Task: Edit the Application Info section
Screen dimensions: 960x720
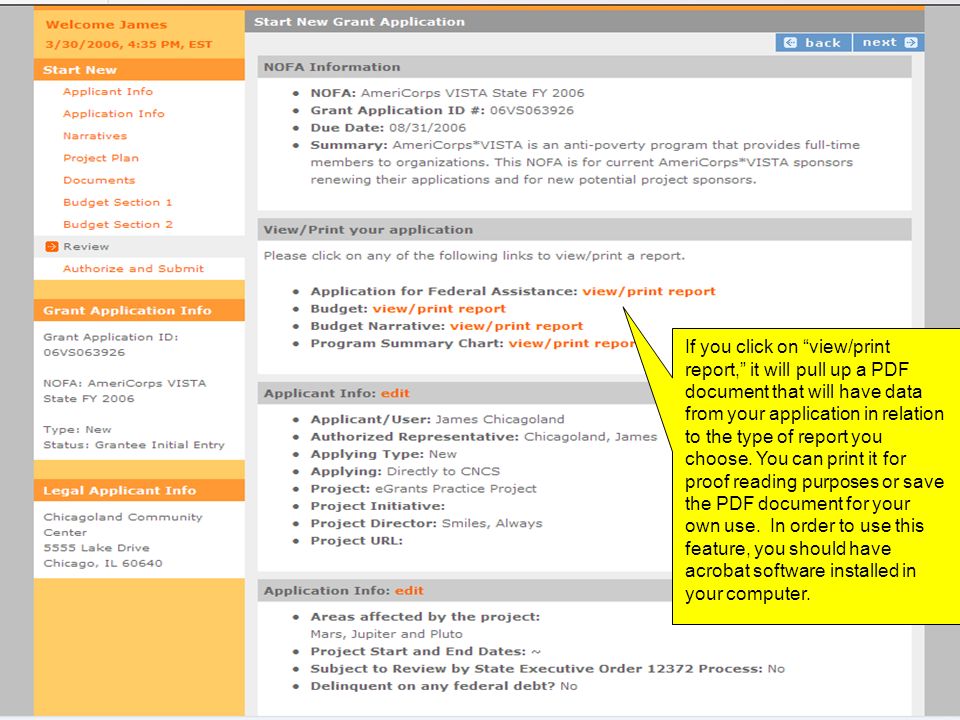Action: pyautogui.click(x=409, y=590)
